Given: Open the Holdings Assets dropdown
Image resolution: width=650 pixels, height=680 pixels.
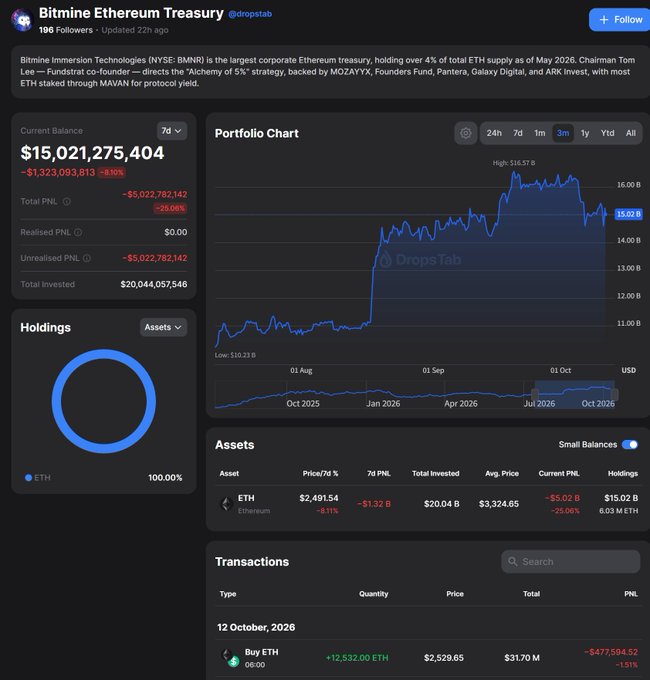Looking at the screenshot, I should pos(163,327).
